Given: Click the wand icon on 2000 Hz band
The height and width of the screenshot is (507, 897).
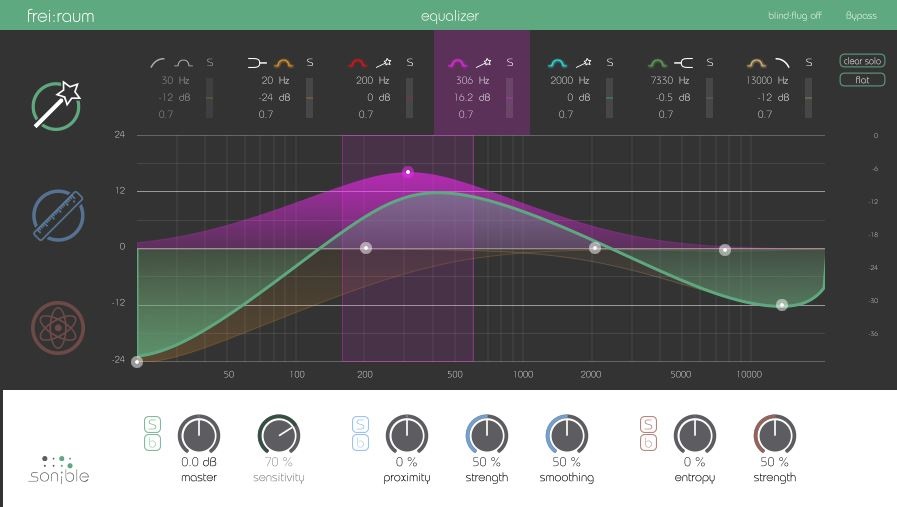Looking at the screenshot, I should [x=584, y=62].
